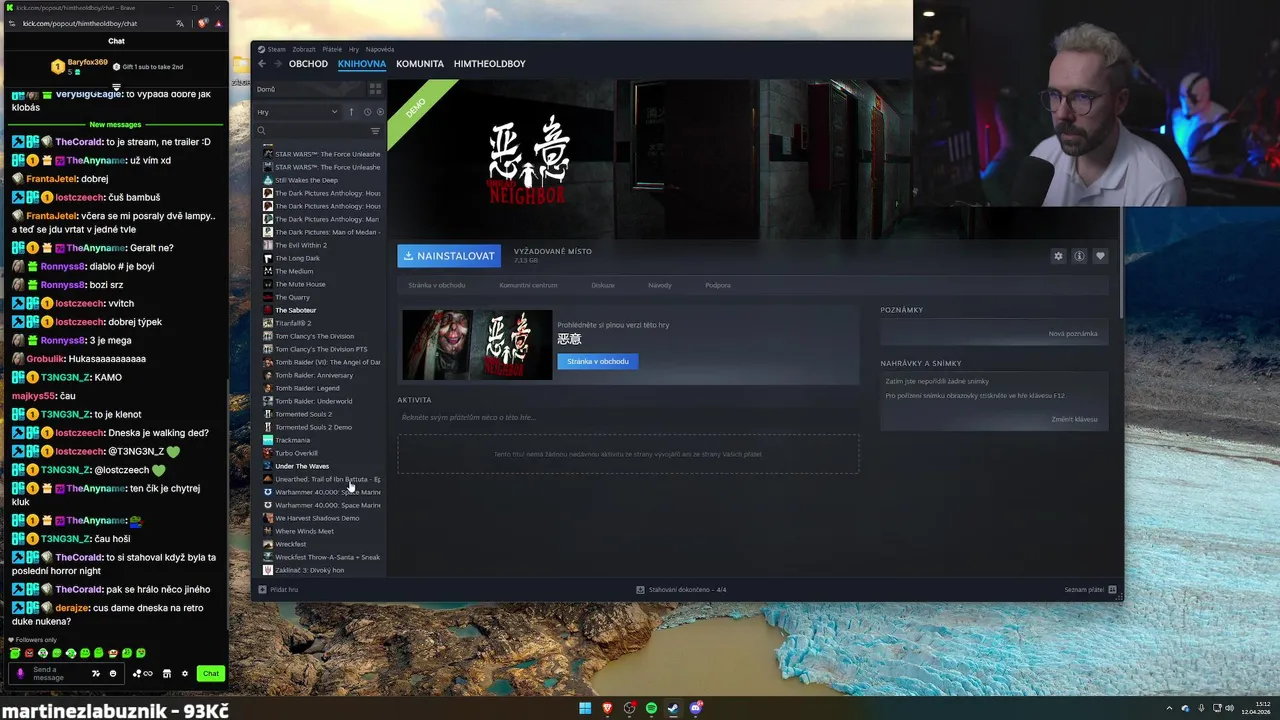1280x720 pixels.
Task: Select Turbo Overkill in library
Action: 296,453
